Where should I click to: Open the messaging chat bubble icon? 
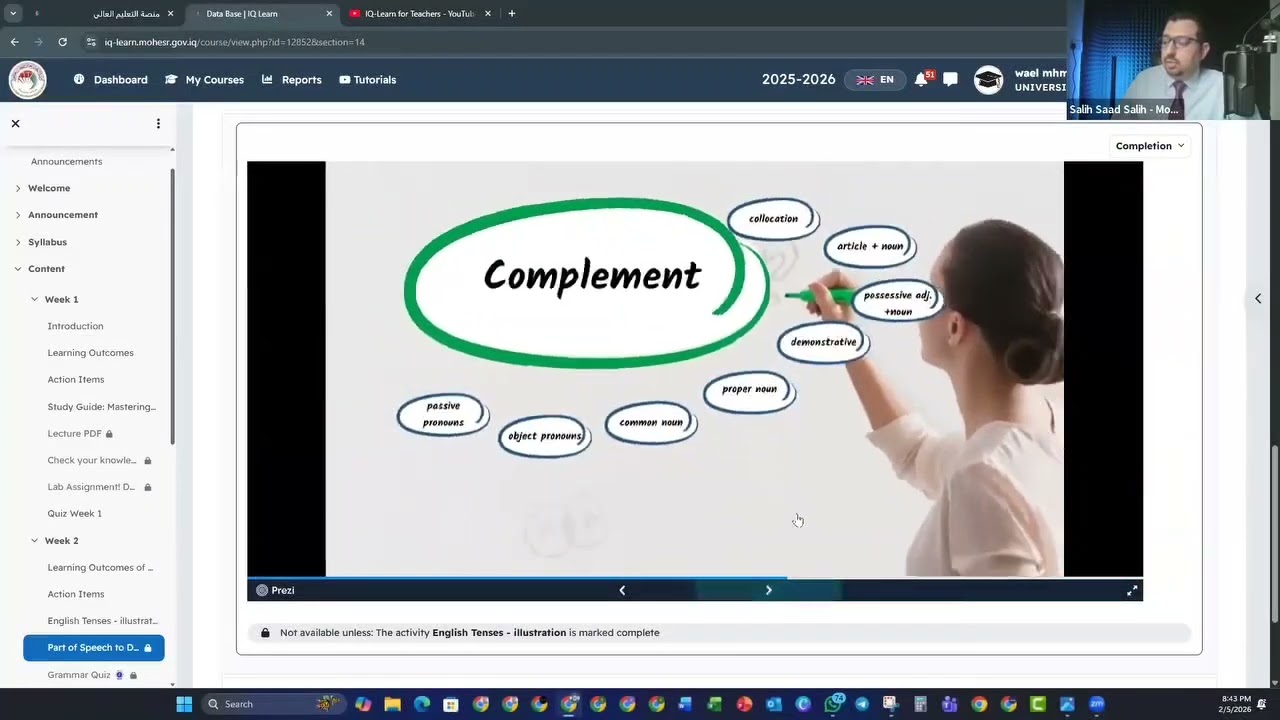950,79
